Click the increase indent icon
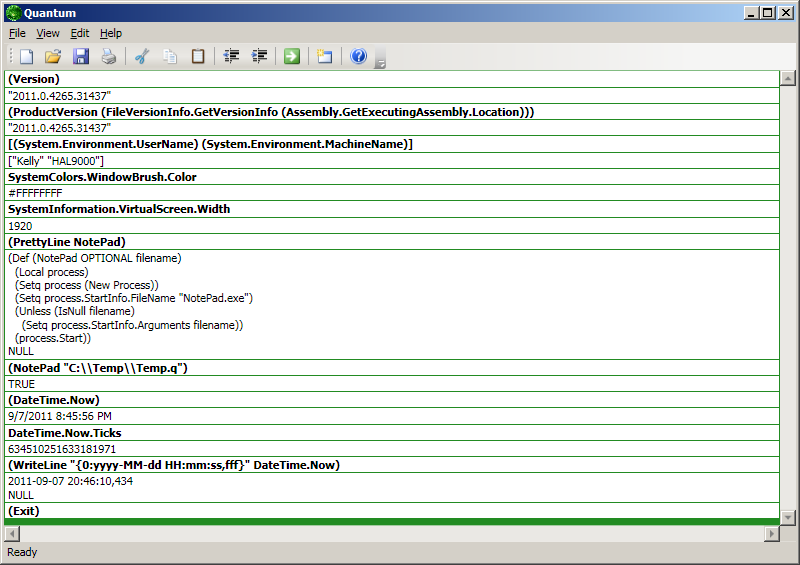The width and height of the screenshot is (800, 565). (260, 56)
